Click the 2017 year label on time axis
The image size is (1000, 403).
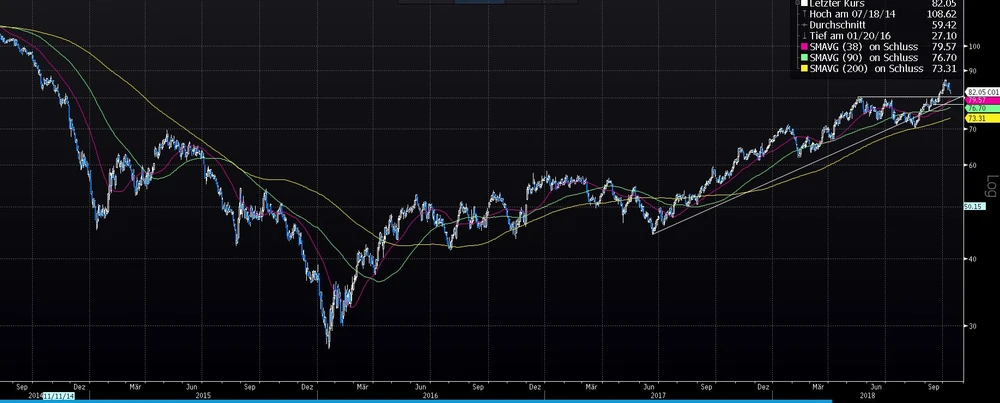click(x=658, y=395)
